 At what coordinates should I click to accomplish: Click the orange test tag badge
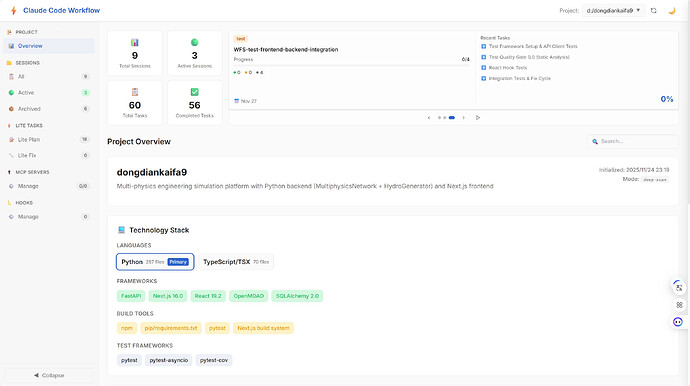[x=241, y=39]
